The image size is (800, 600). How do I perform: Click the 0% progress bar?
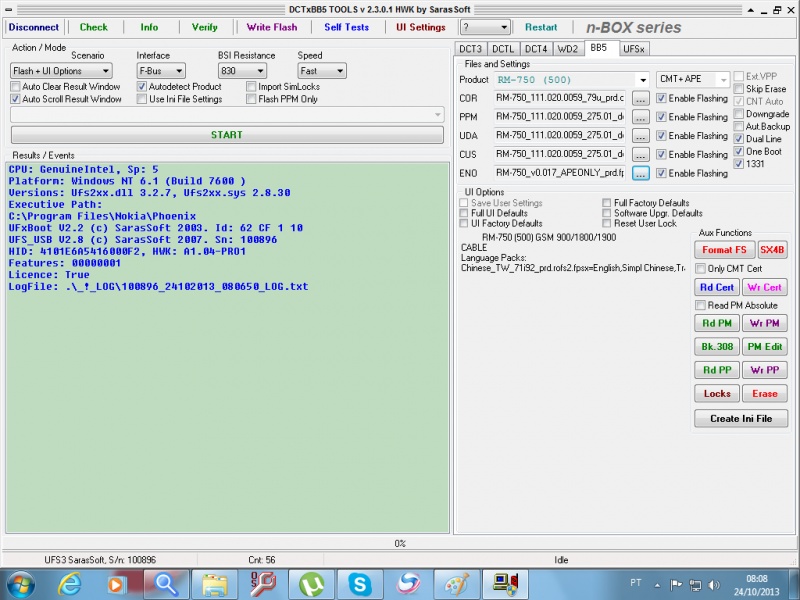400,543
